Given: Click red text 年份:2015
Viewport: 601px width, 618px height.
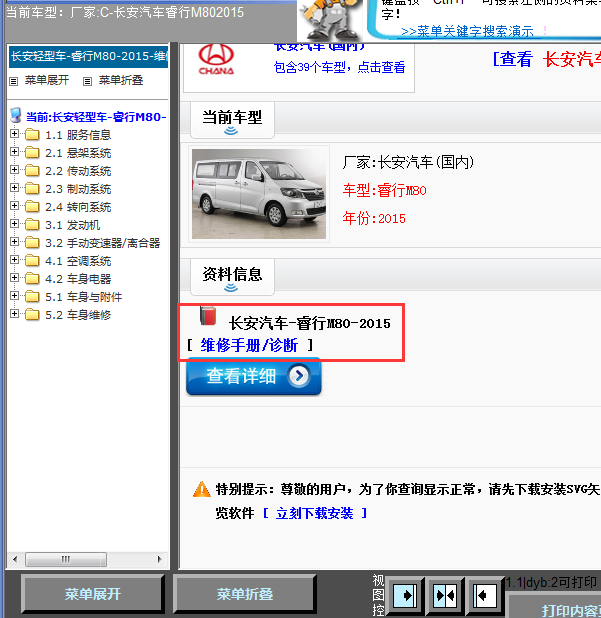Looking at the screenshot, I should coord(374,218).
